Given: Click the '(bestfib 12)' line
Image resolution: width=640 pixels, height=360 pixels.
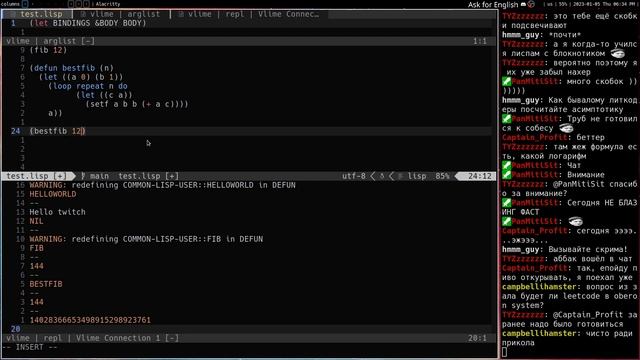Looking at the screenshot, I should click(x=58, y=131).
